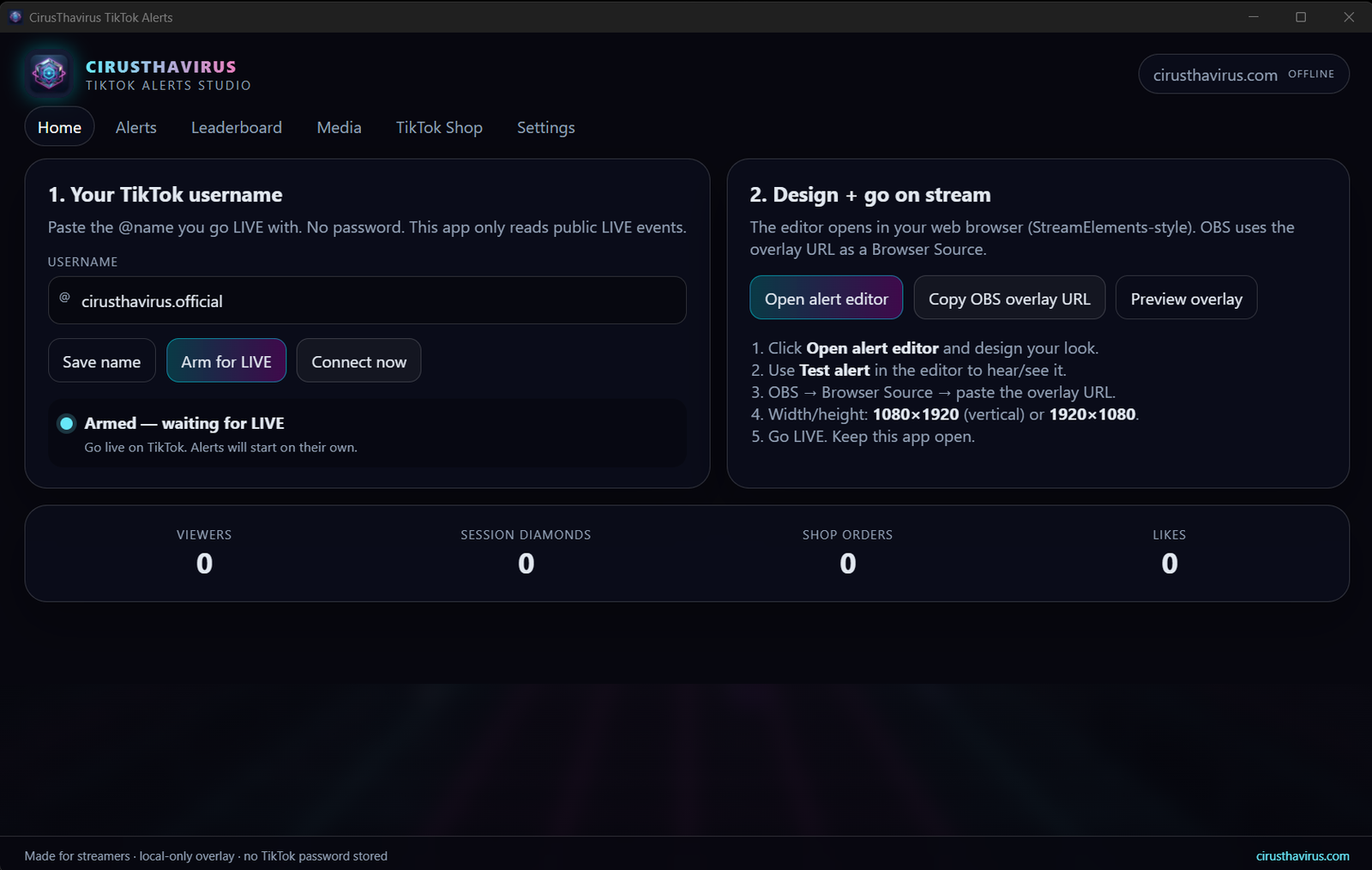
Task: Click step '3. OBS → Browser Source' instruction
Action: pos(933,392)
